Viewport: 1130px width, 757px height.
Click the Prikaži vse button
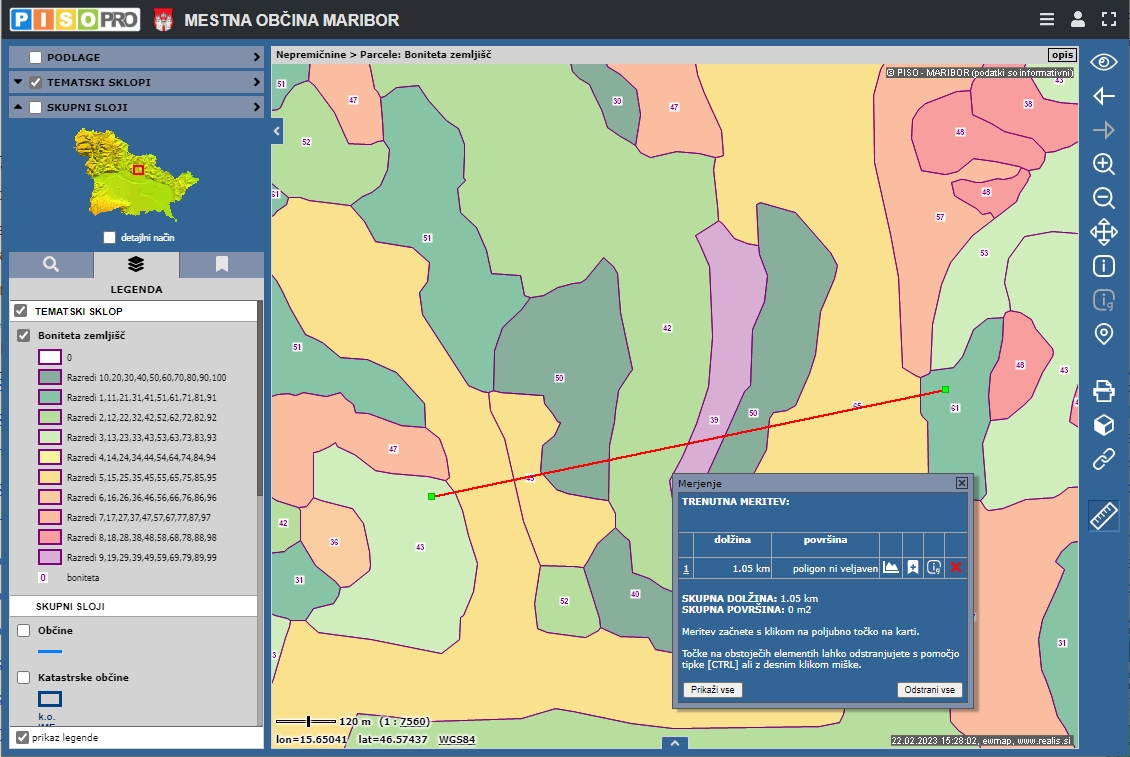coord(713,690)
